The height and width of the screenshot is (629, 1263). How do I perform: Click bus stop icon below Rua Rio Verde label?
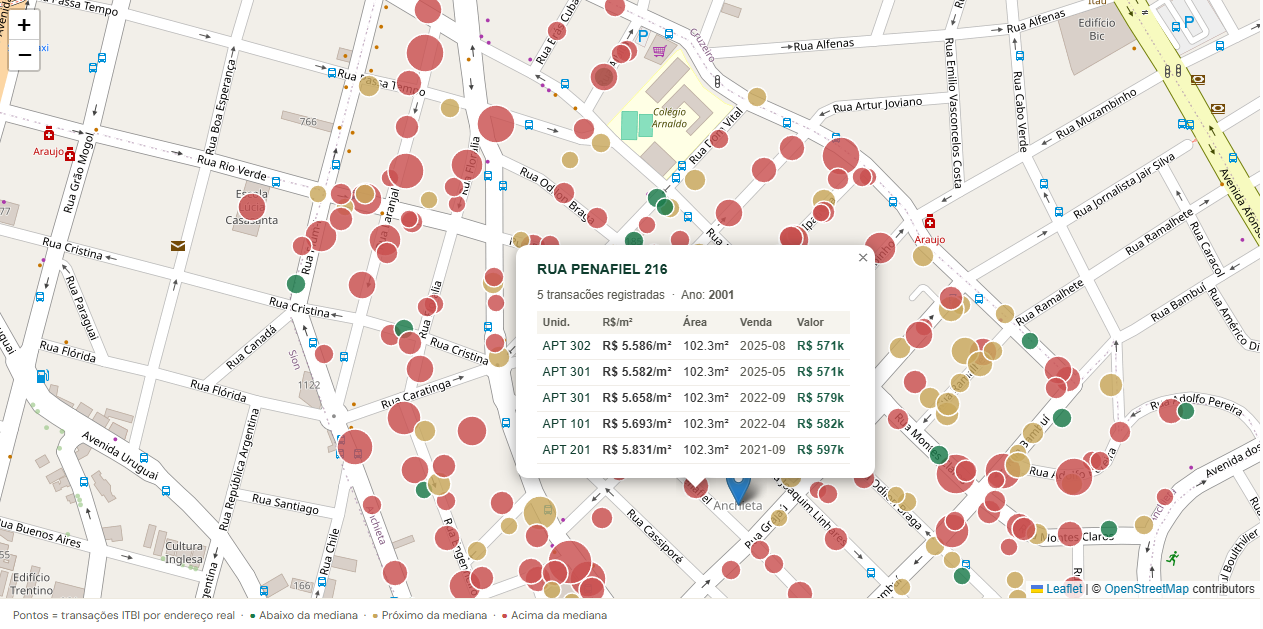[275, 182]
